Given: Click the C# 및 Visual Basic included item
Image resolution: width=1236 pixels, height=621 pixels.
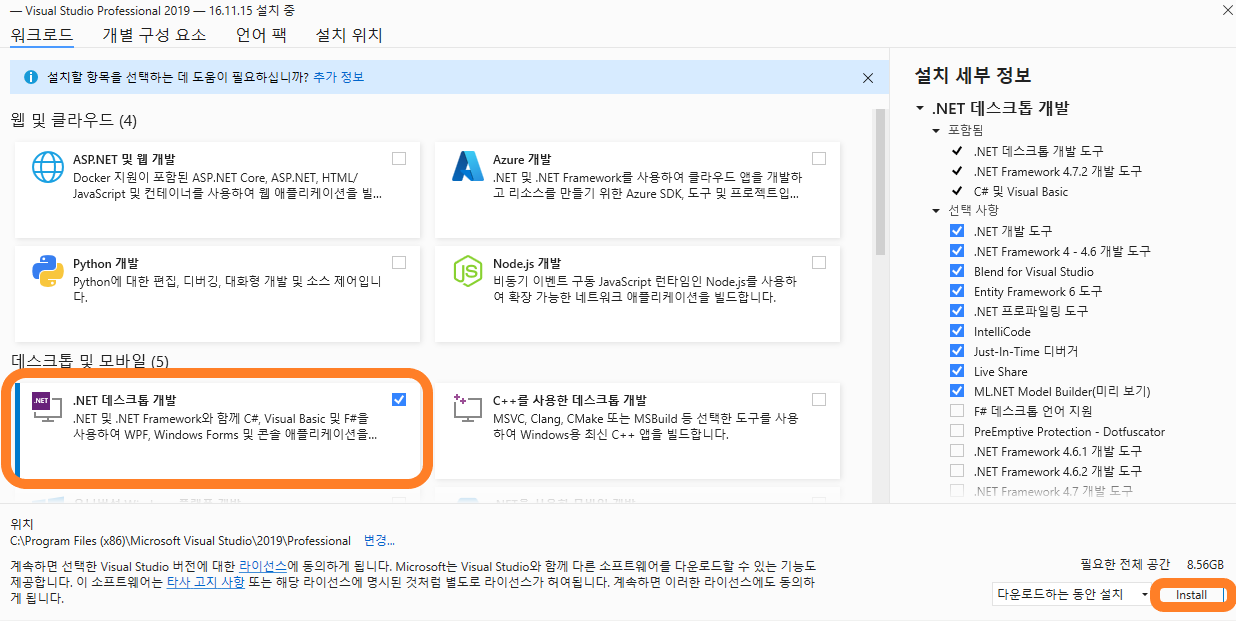Looking at the screenshot, I should point(1021,191).
